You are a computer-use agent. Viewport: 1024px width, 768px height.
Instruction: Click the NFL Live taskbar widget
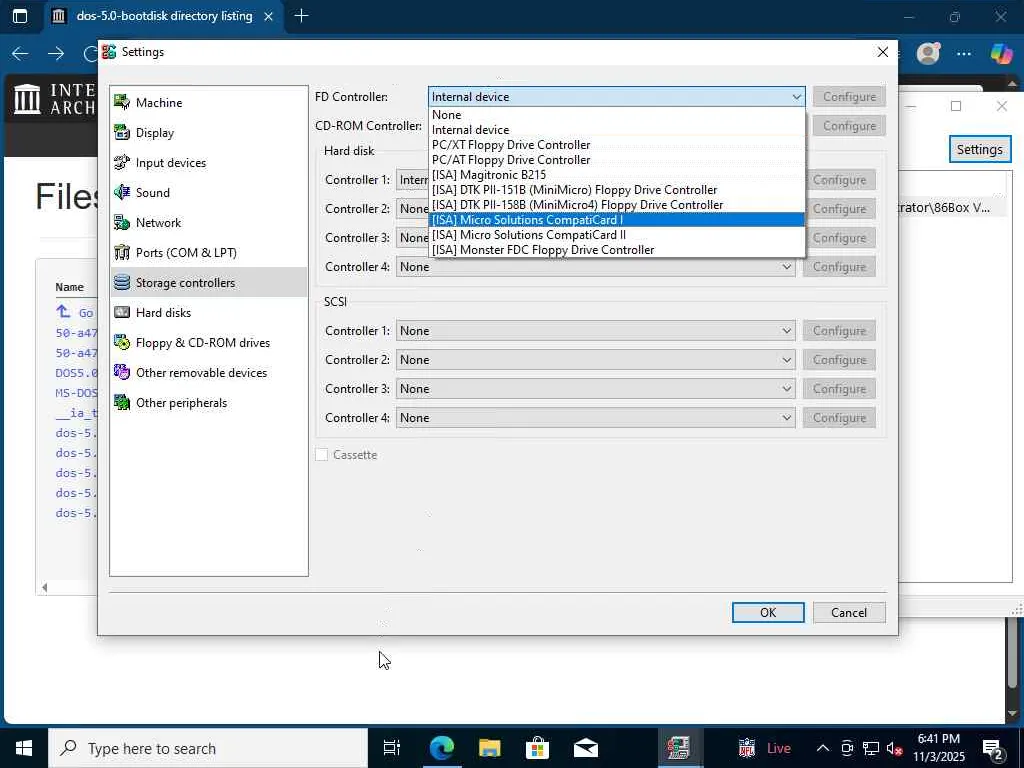coord(763,748)
